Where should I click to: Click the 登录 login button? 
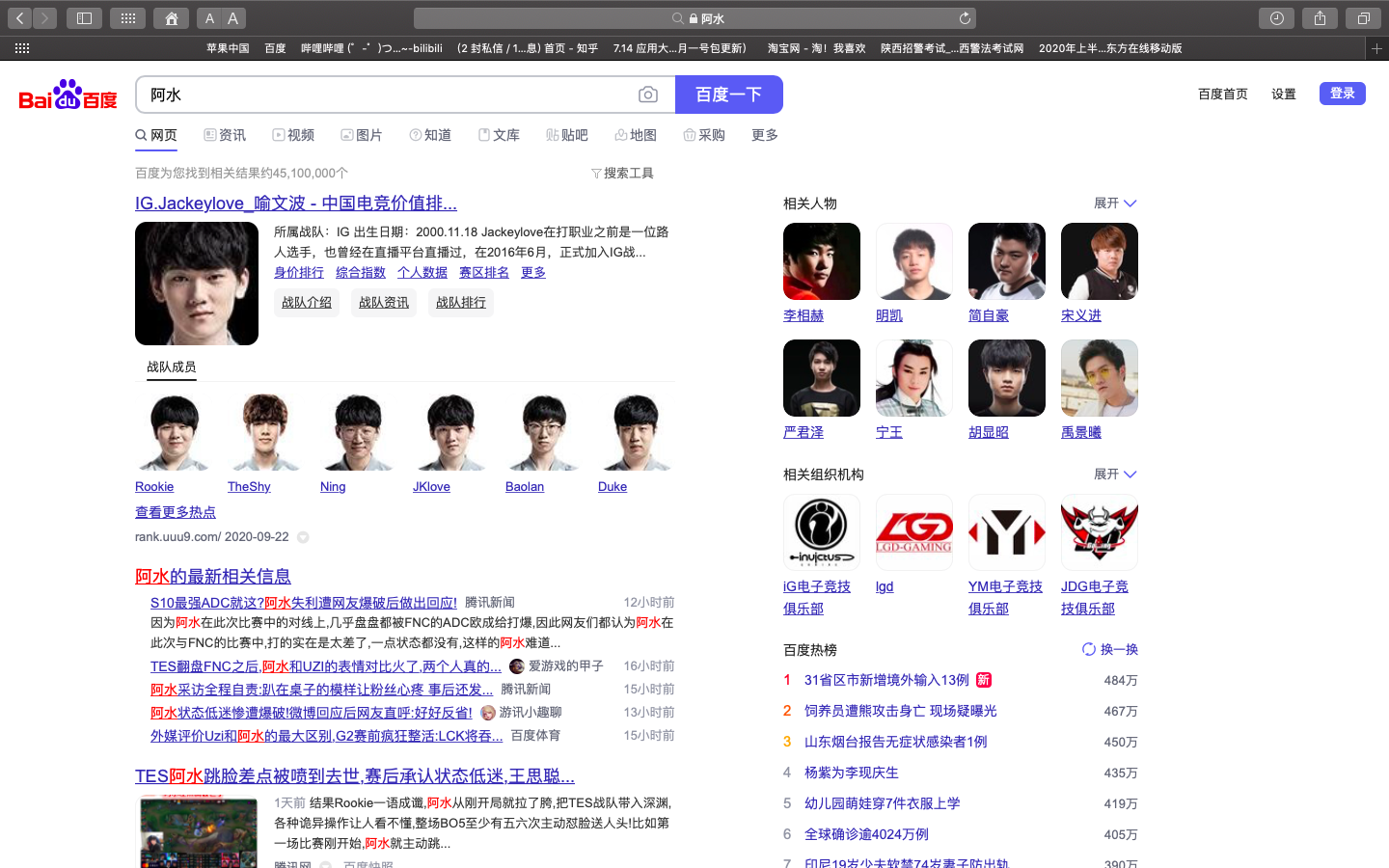click(1343, 94)
